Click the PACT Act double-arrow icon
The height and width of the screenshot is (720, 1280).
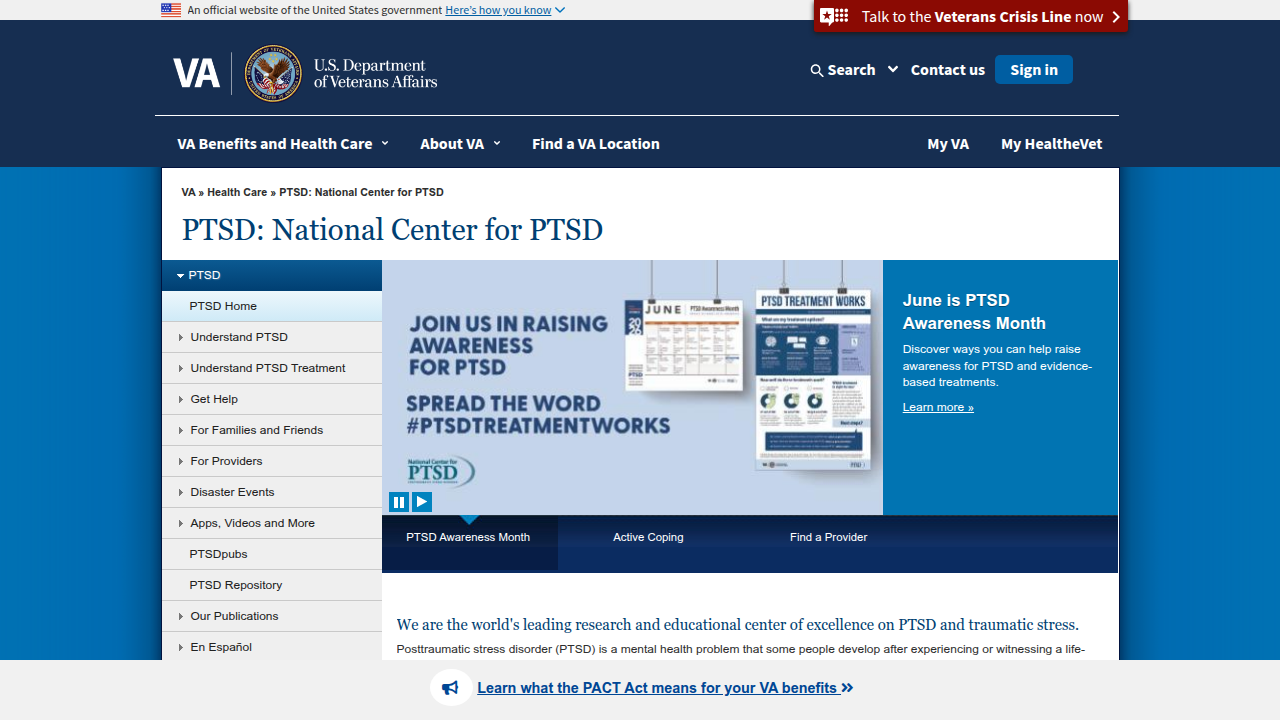coord(848,688)
